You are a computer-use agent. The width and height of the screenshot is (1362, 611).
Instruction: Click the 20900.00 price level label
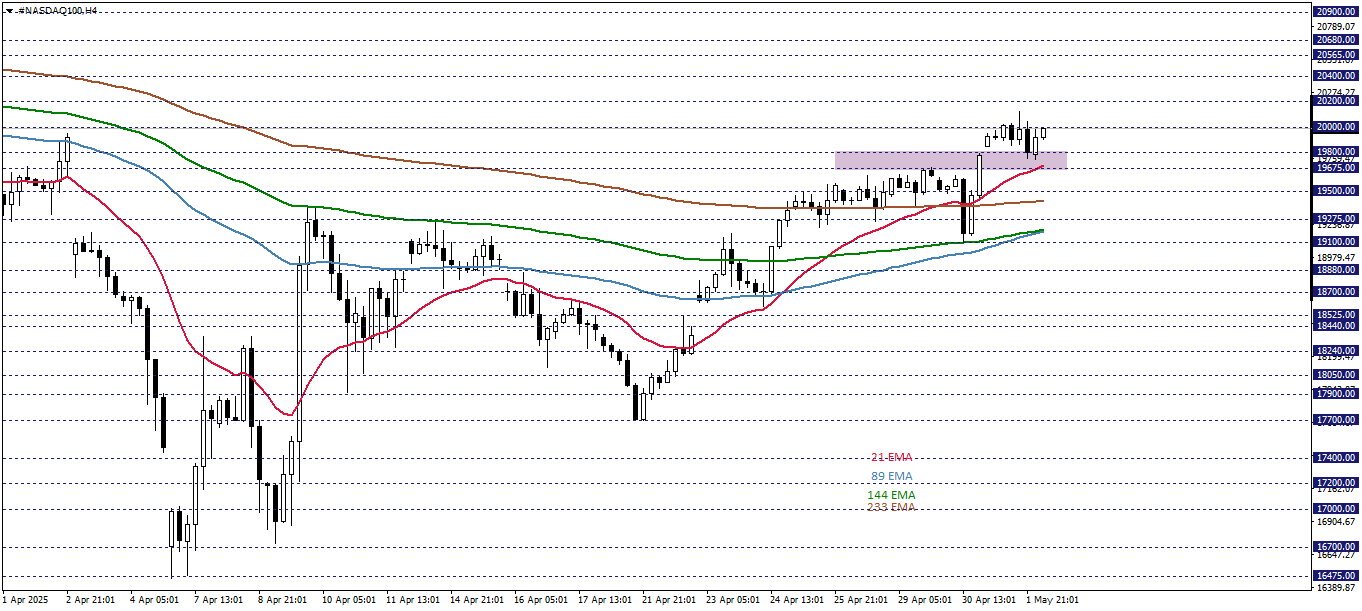click(x=1335, y=11)
